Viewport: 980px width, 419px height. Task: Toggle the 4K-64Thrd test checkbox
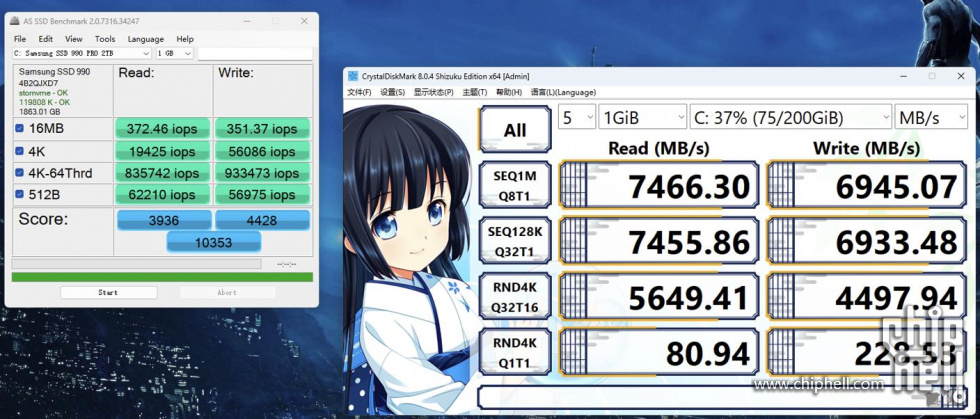pos(19,173)
